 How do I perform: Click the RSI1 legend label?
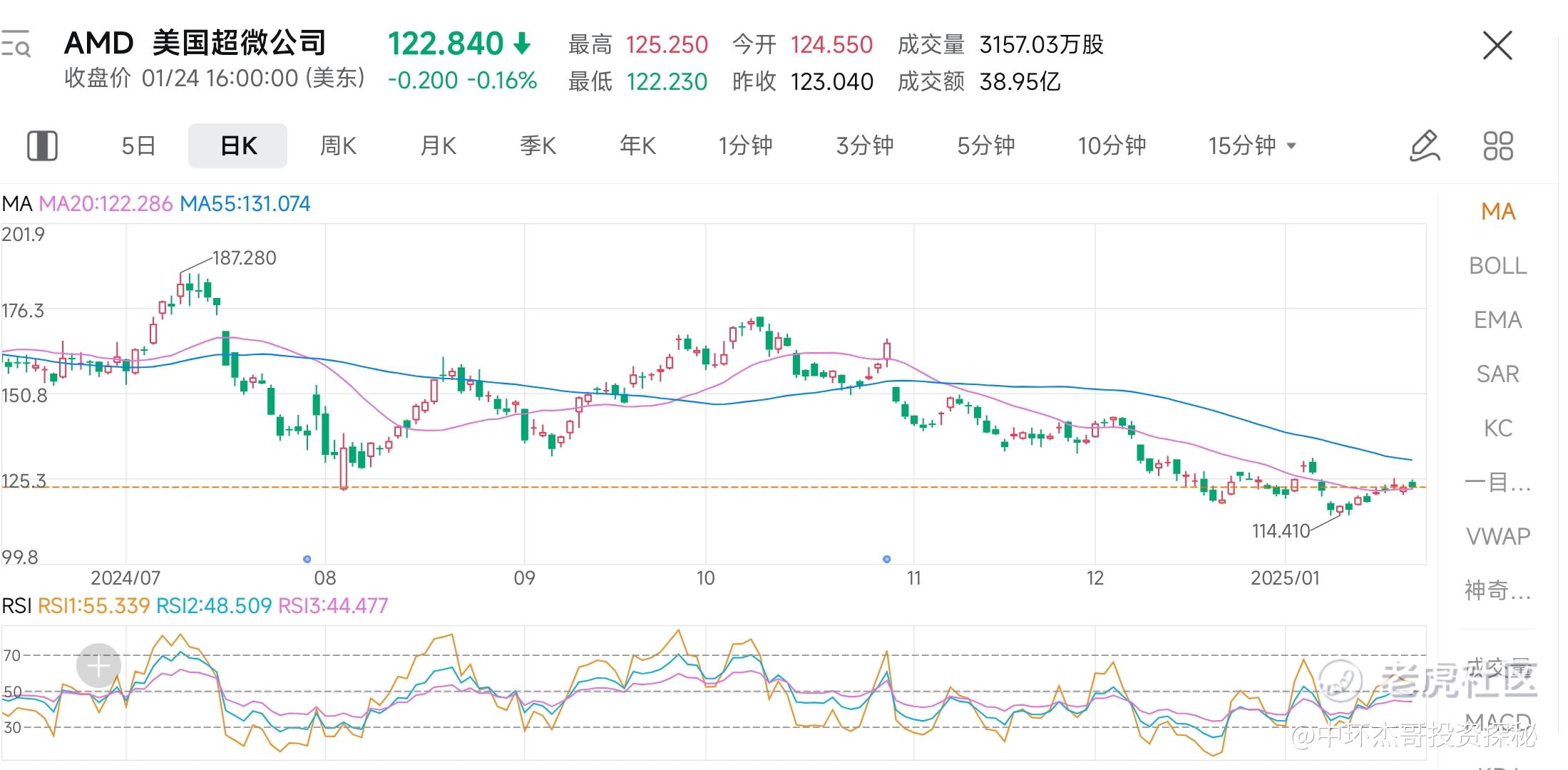tap(93, 606)
